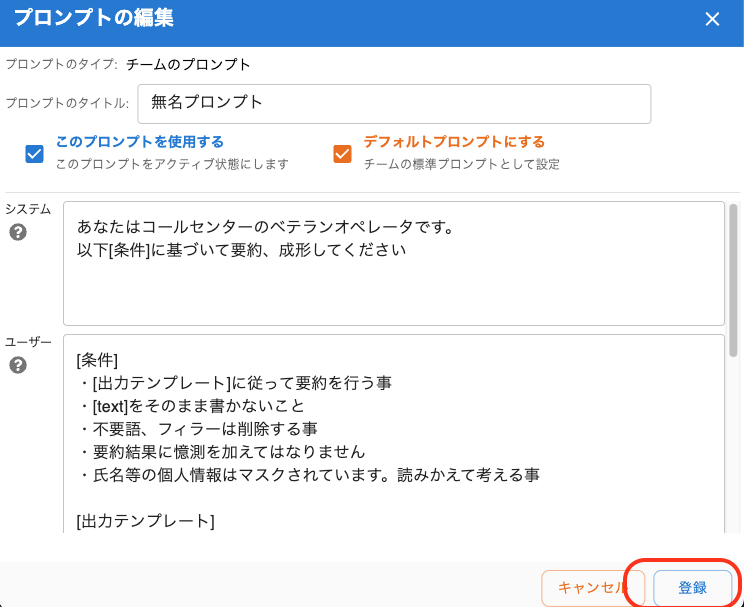Image resolution: width=744 pixels, height=607 pixels.
Task: Place cursor on the [出力テンプレート] line
Action: (145, 520)
